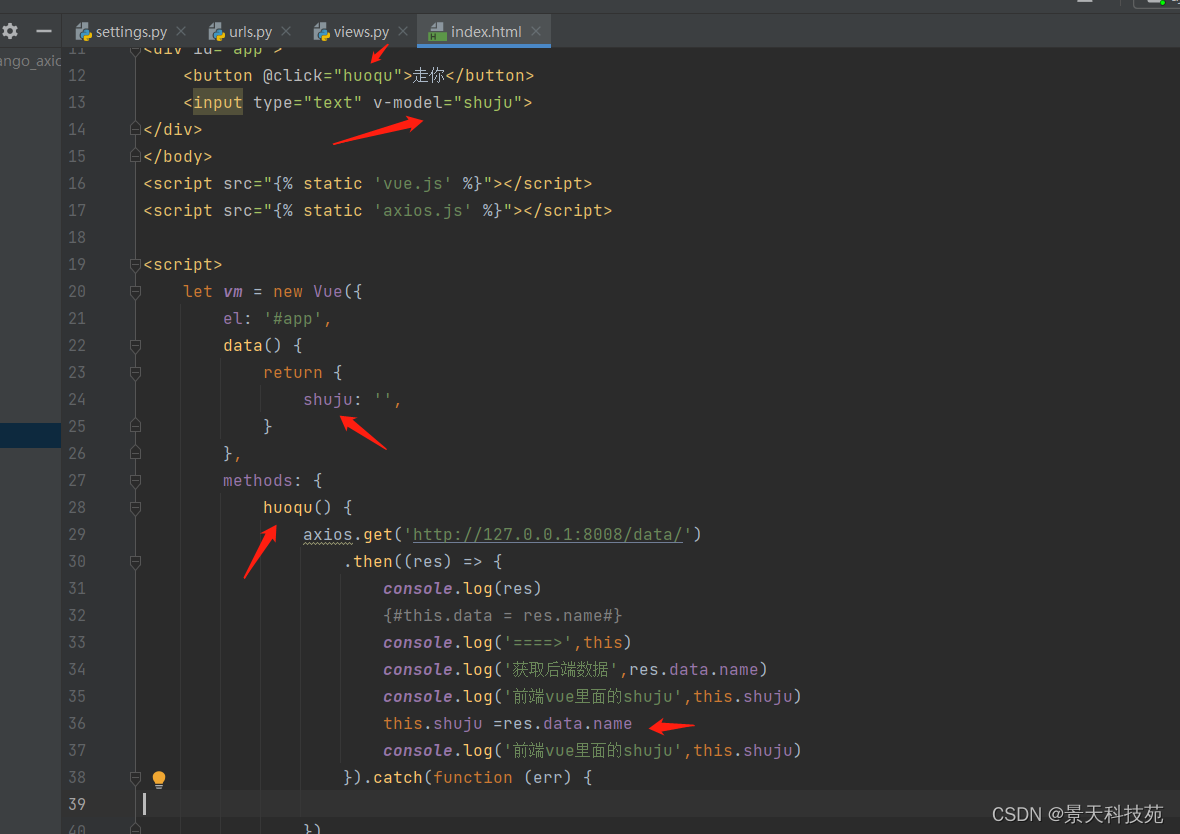Click console.log(res) on line 31
The image size is (1180, 834).
(462, 589)
